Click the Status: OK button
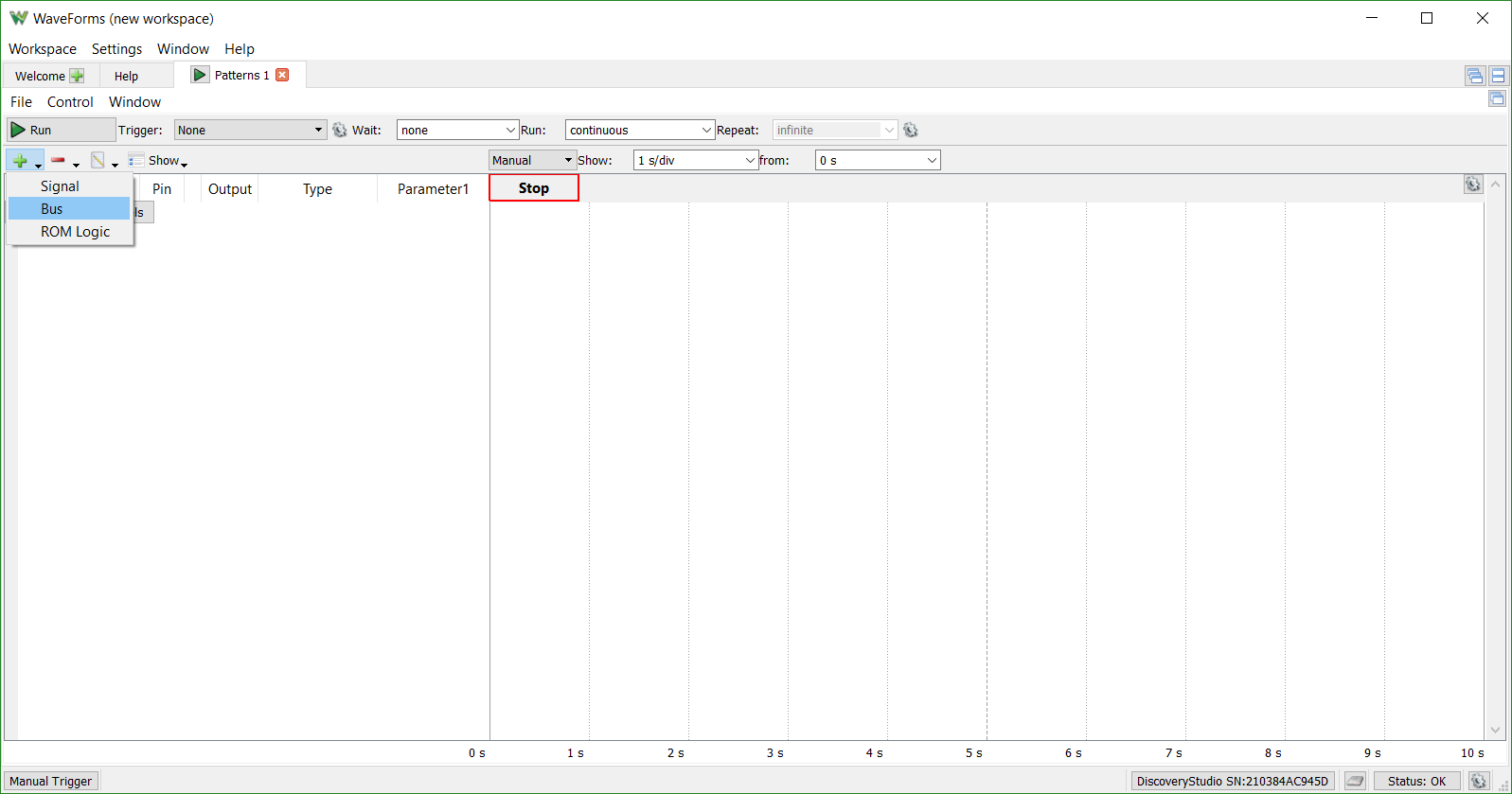The width and height of the screenshot is (1512, 794). 1417,781
